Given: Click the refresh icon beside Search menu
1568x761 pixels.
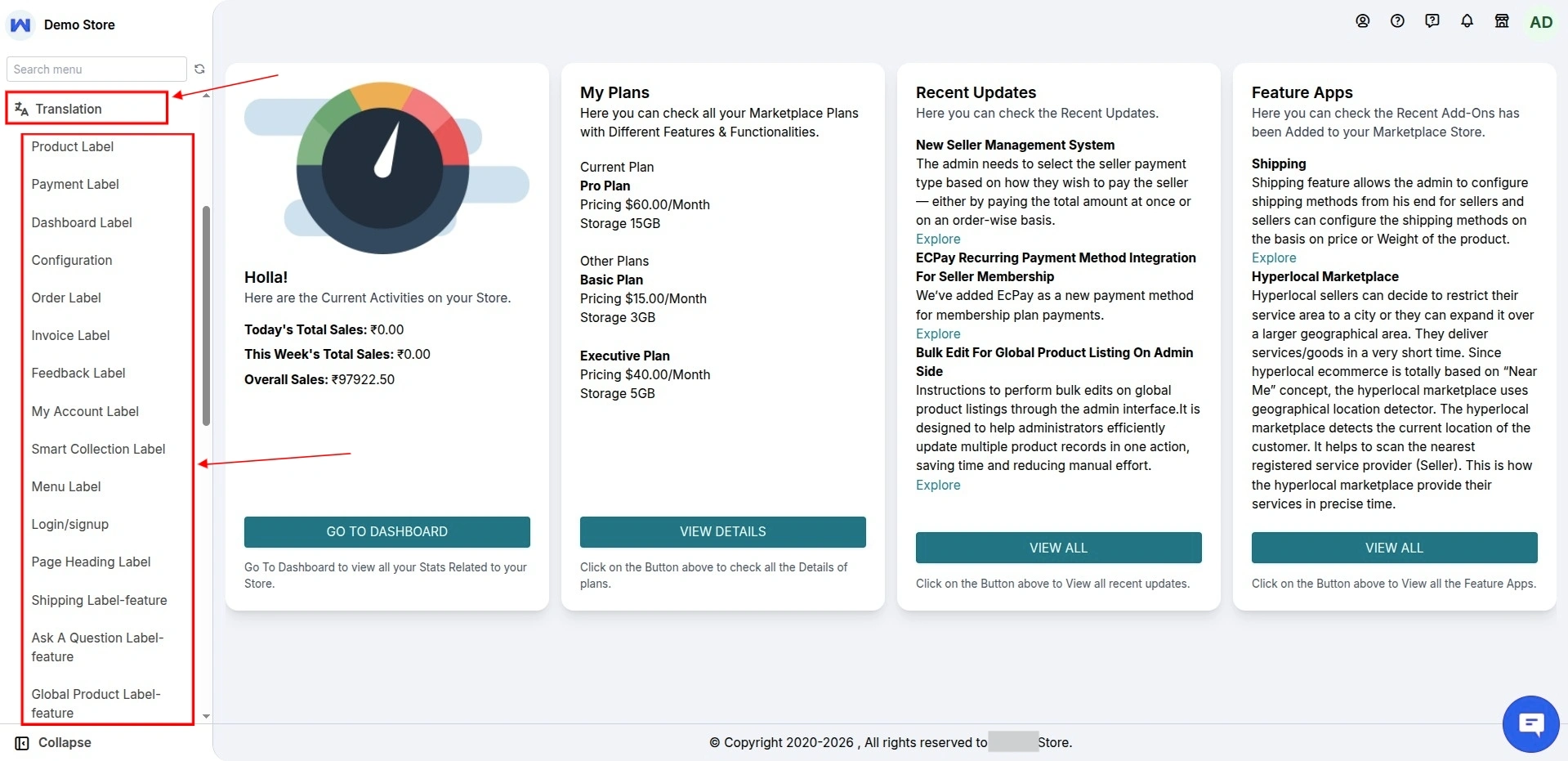Looking at the screenshot, I should point(199,69).
